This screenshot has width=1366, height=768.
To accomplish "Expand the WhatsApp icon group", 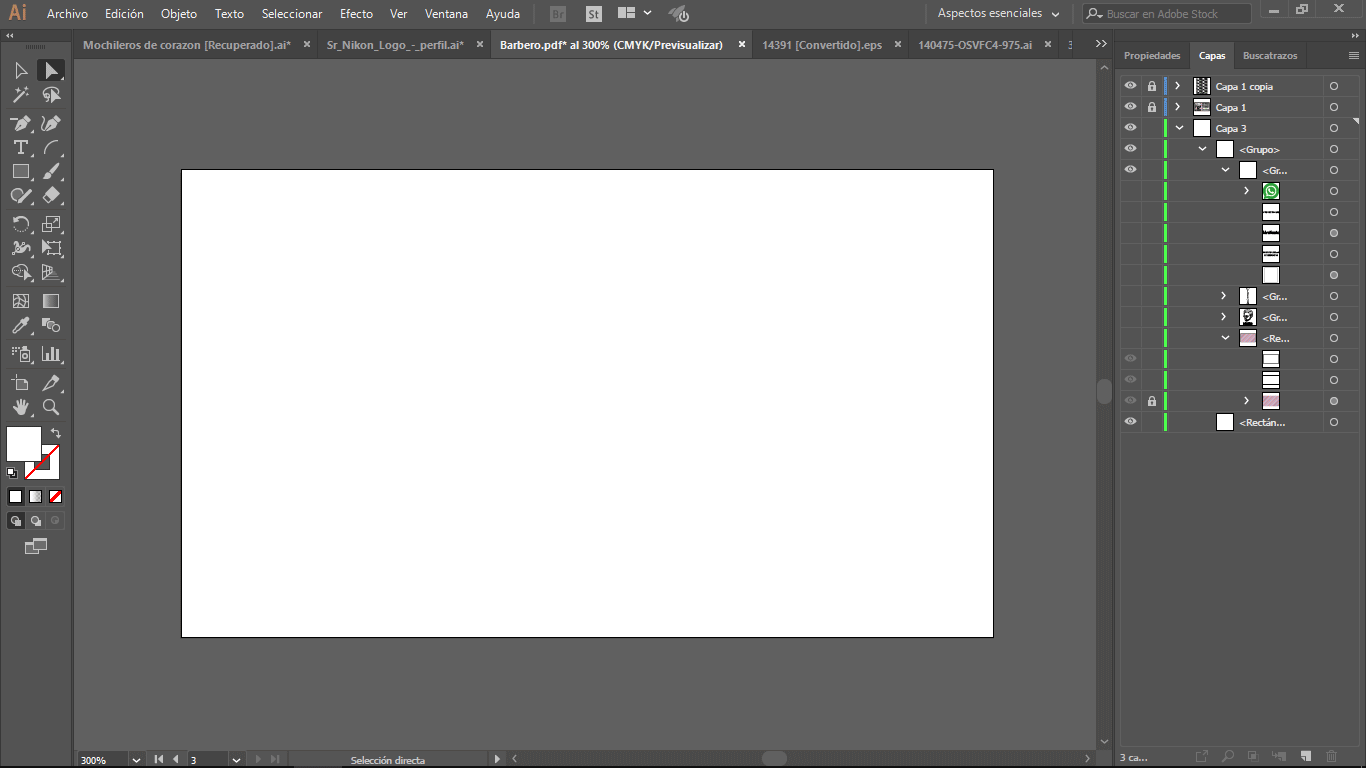I will (x=1246, y=191).
